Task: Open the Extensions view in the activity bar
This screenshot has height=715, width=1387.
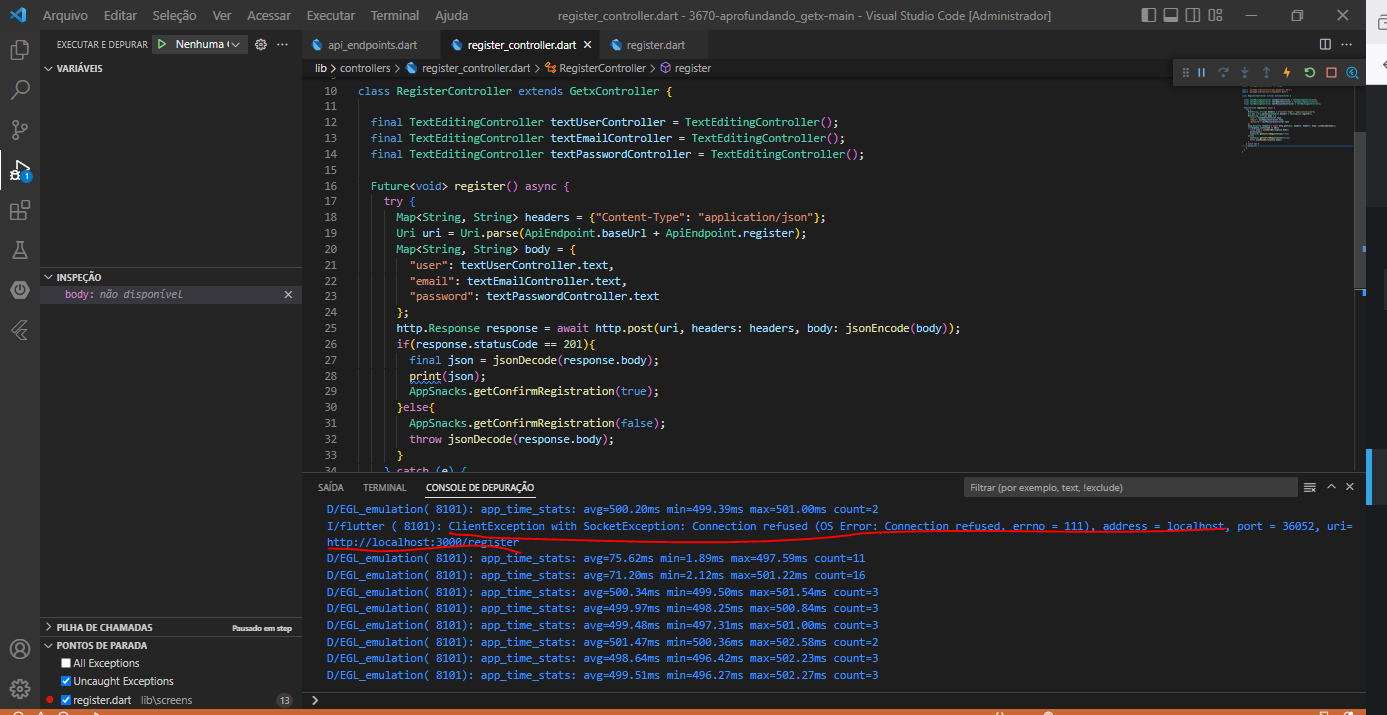Action: click(19, 210)
